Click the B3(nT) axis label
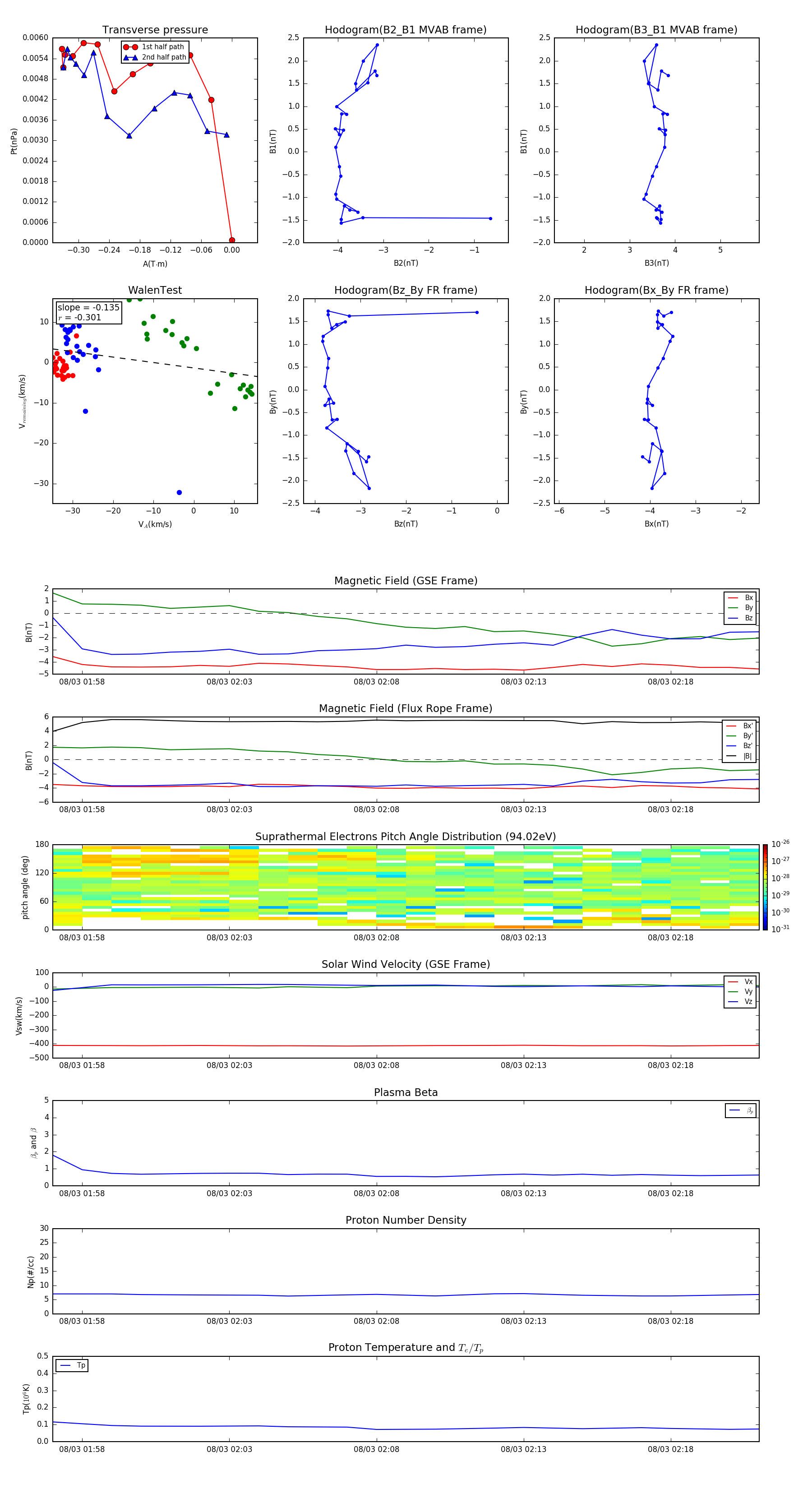This screenshot has height=1489, width=812. [656, 263]
